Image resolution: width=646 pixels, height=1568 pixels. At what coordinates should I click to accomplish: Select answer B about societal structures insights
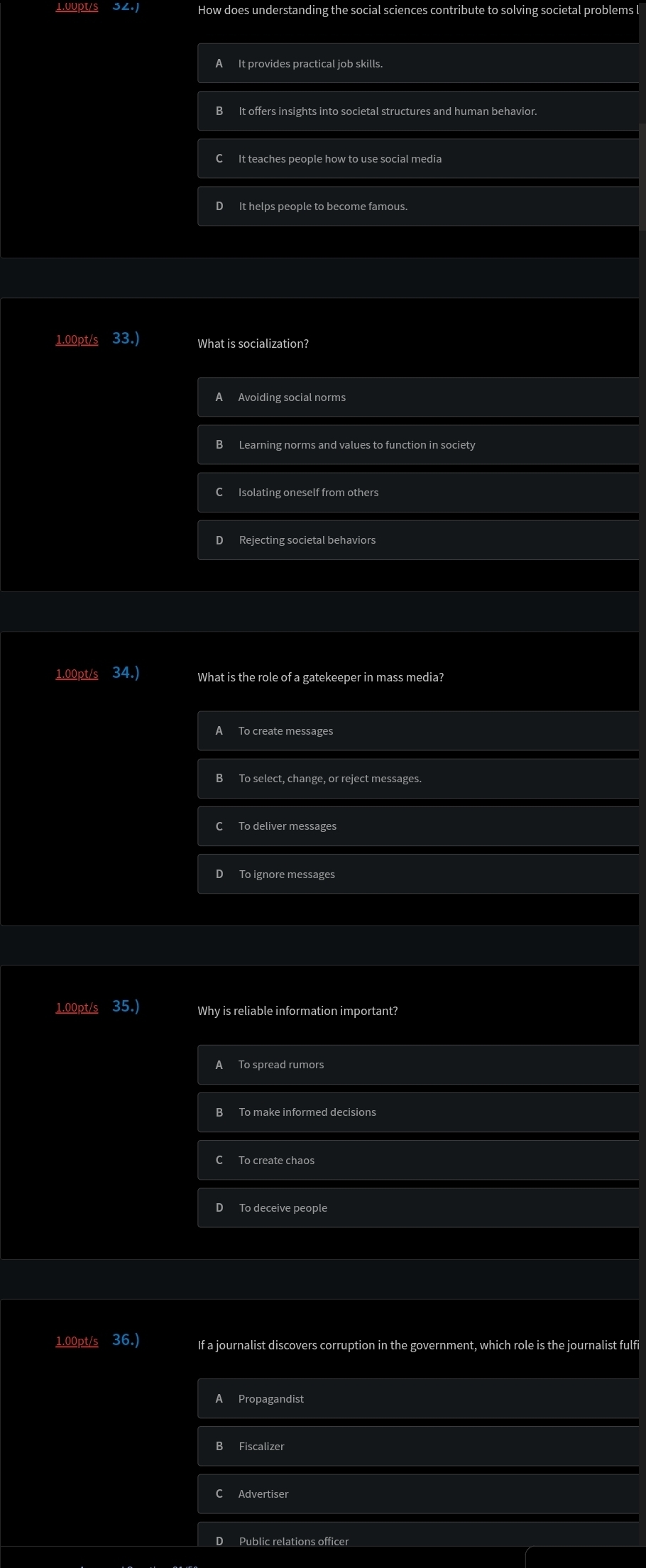click(x=418, y=111)
